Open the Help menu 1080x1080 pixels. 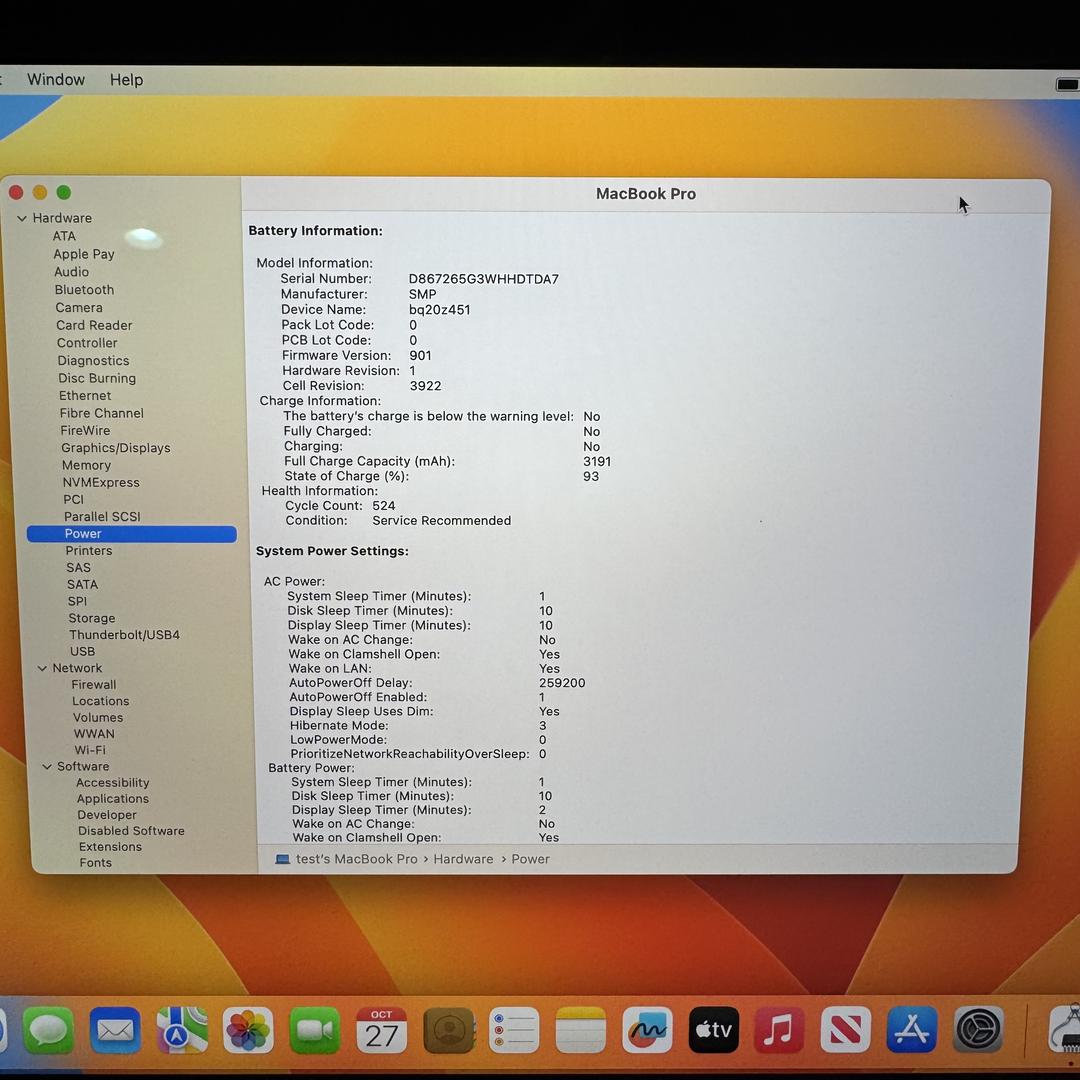coord(126,80)
